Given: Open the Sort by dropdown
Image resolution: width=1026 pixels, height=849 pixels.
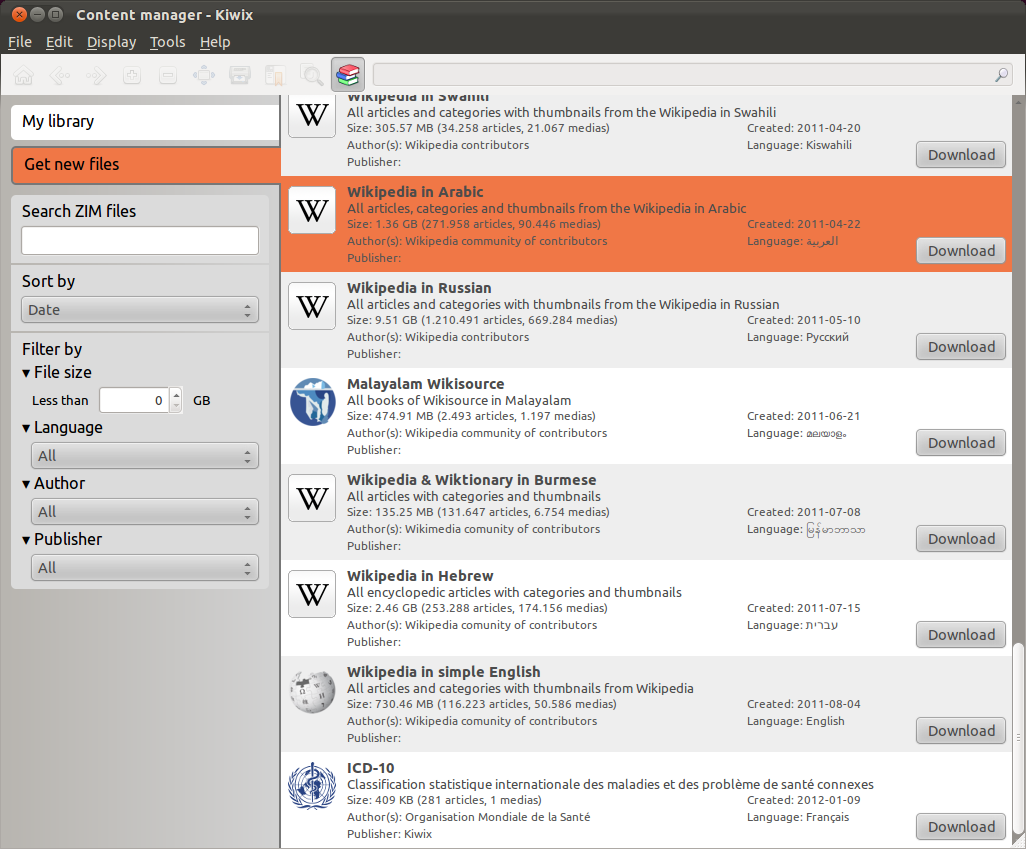Looking at the screenshot, I should tap(139, 310).
